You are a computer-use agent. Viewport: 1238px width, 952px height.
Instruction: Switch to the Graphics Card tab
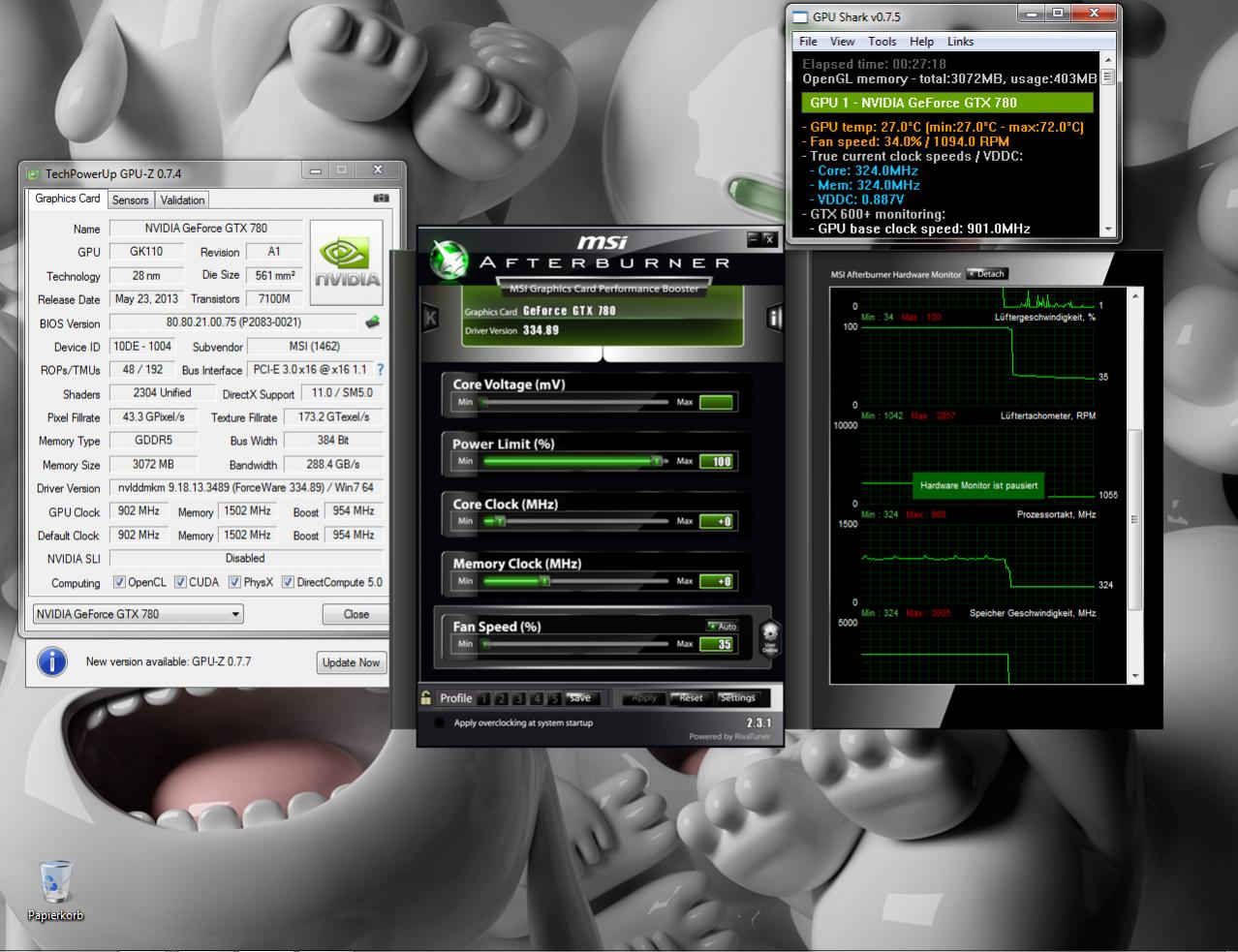[68, 199]
